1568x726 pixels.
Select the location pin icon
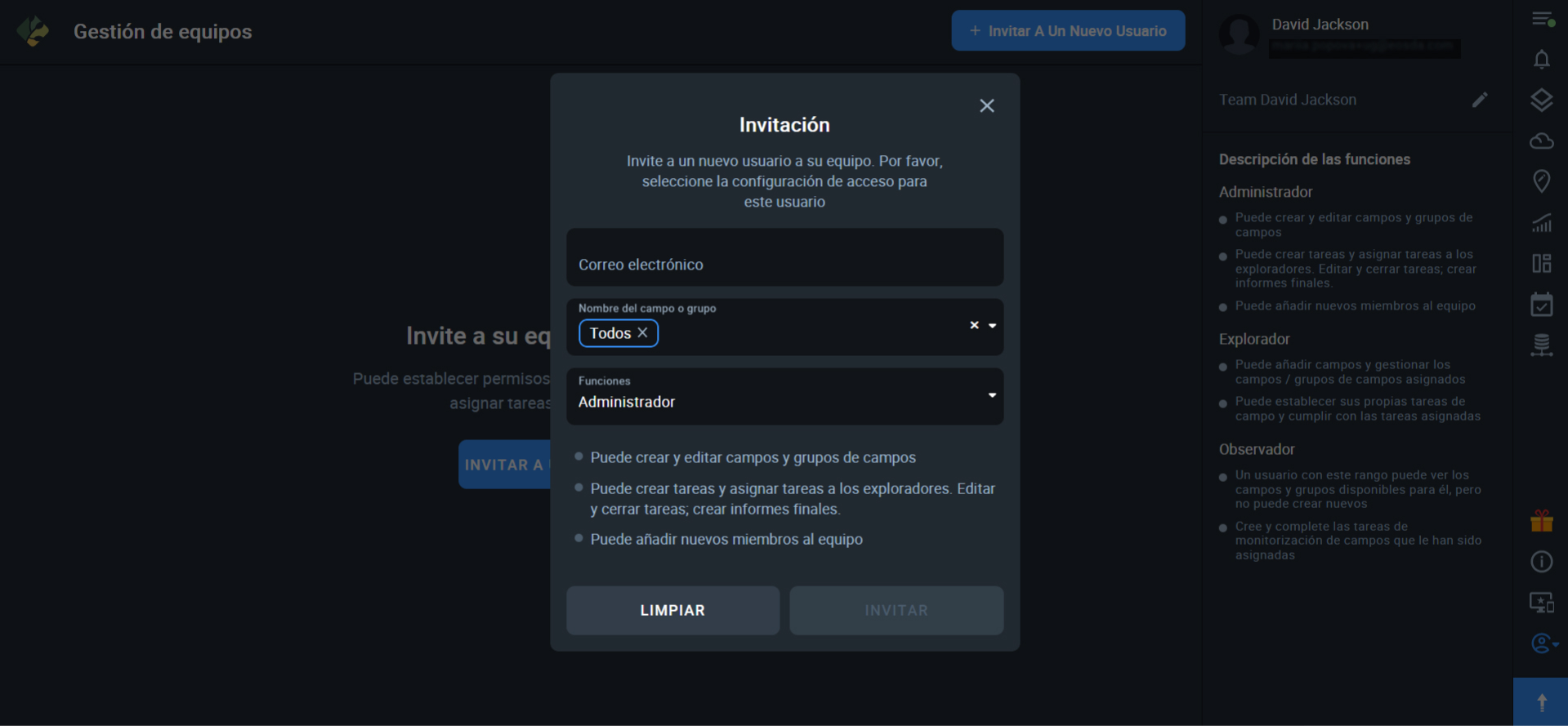tap(1541, 181)
